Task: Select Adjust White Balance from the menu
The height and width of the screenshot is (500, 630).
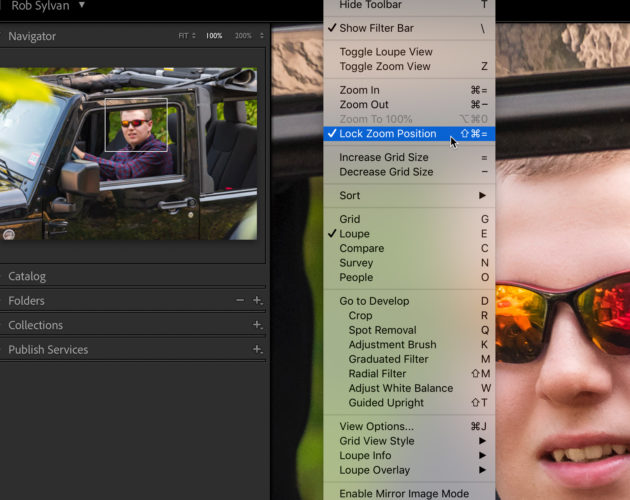Action: pos(409,388)
